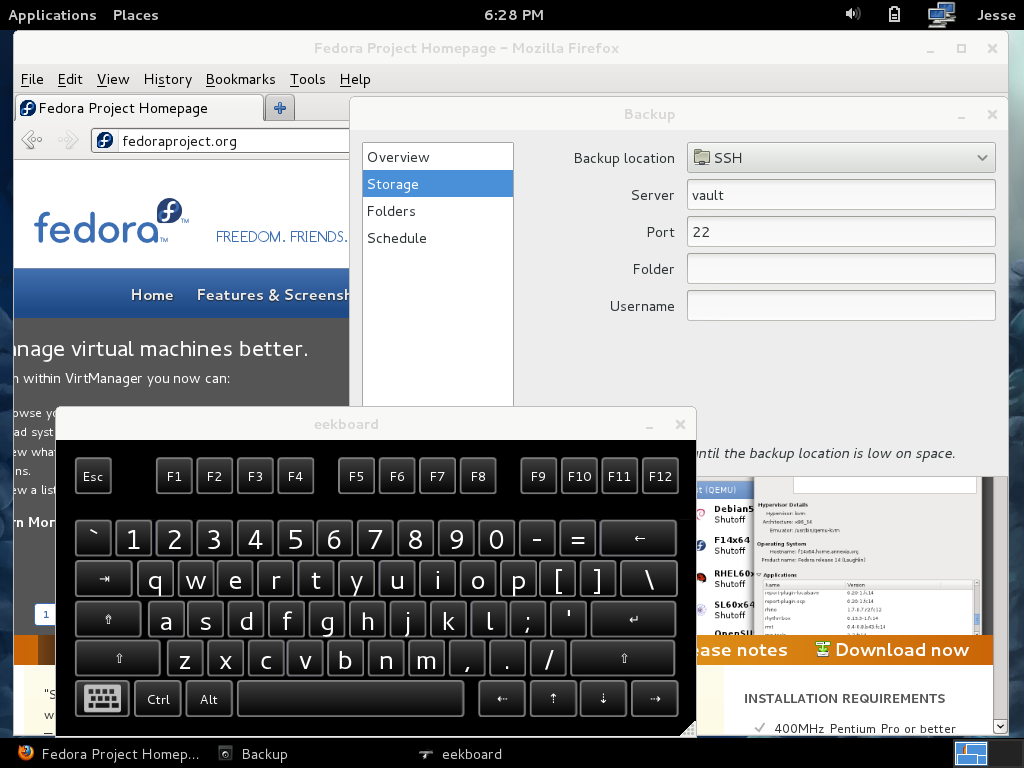1024x768 pixels.
Task: Click the Fedora logo on the webpage
Action: pyautogui.click(x=112, y=223)
